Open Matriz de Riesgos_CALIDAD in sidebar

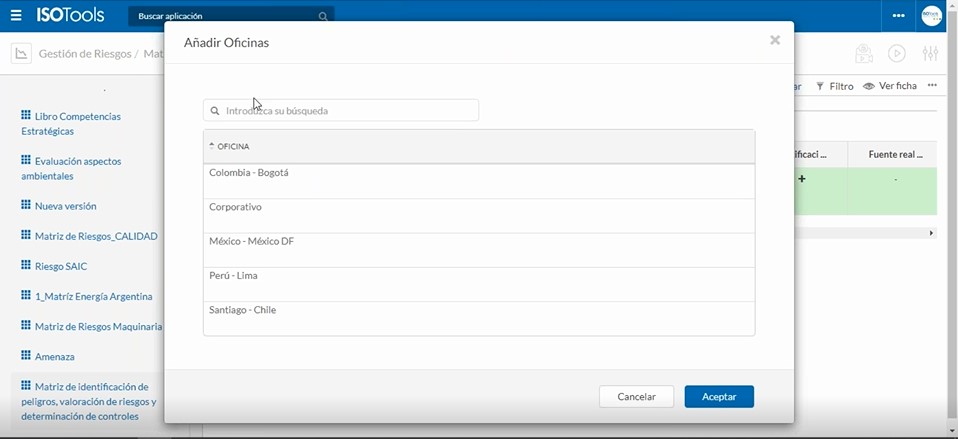coord(95,236)
